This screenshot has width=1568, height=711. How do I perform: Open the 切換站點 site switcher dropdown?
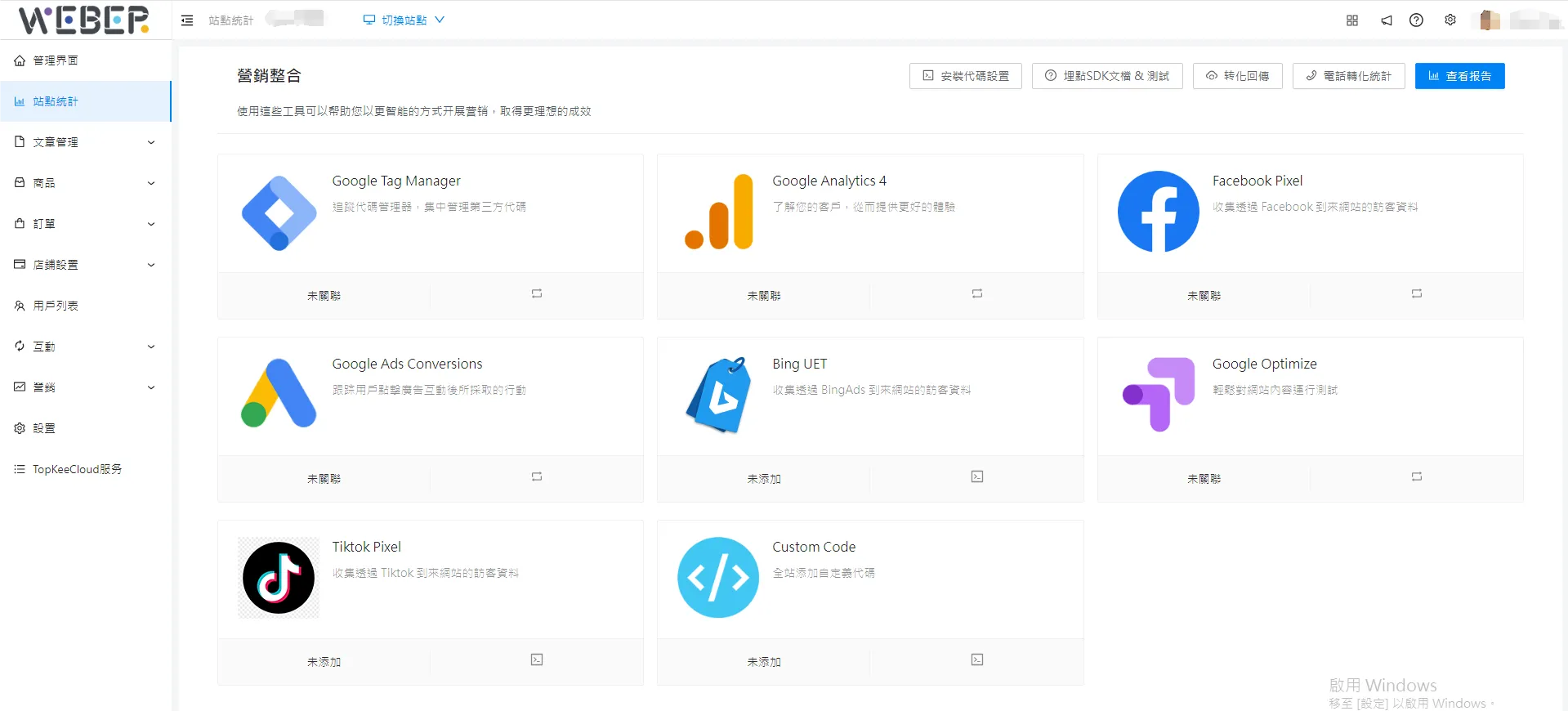[404, 20]
